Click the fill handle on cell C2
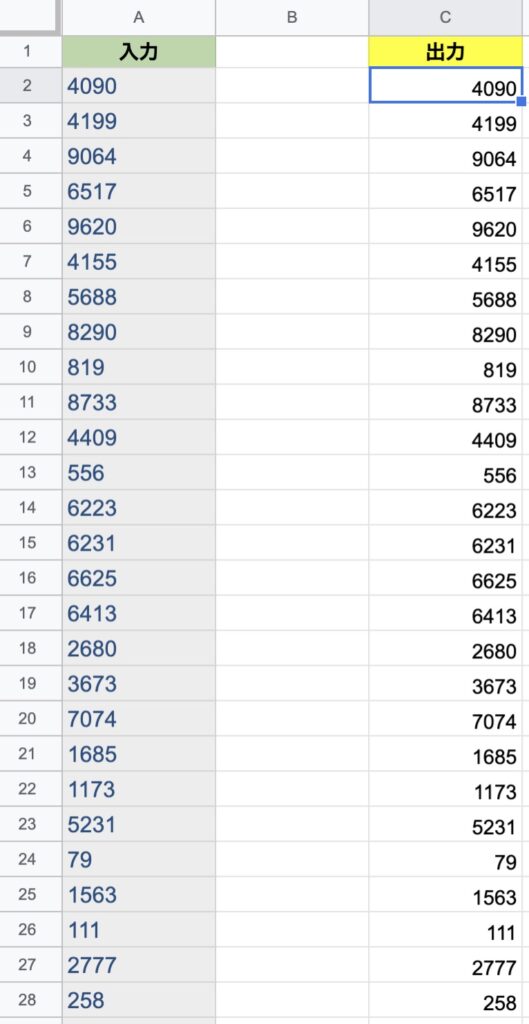This screenshot has height=1024, width=529. tap(522, 101)
